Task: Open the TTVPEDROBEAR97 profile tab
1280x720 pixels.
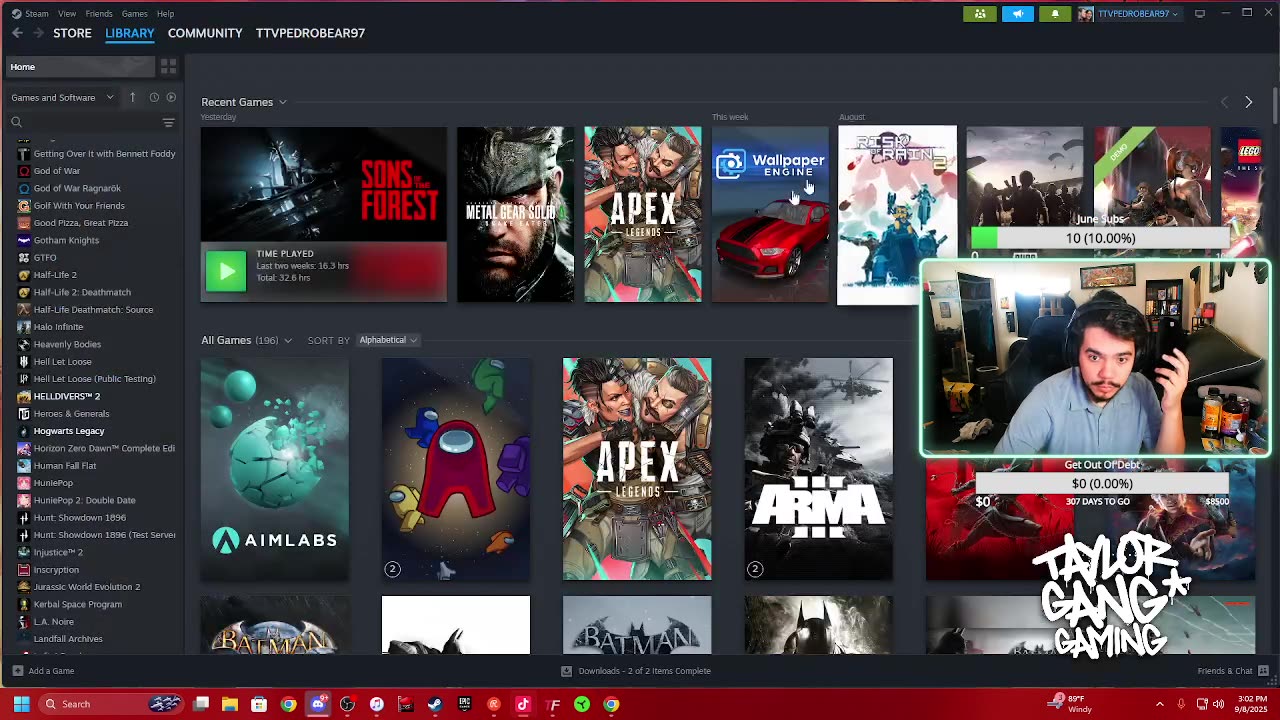Action: [x=310, y=33]
